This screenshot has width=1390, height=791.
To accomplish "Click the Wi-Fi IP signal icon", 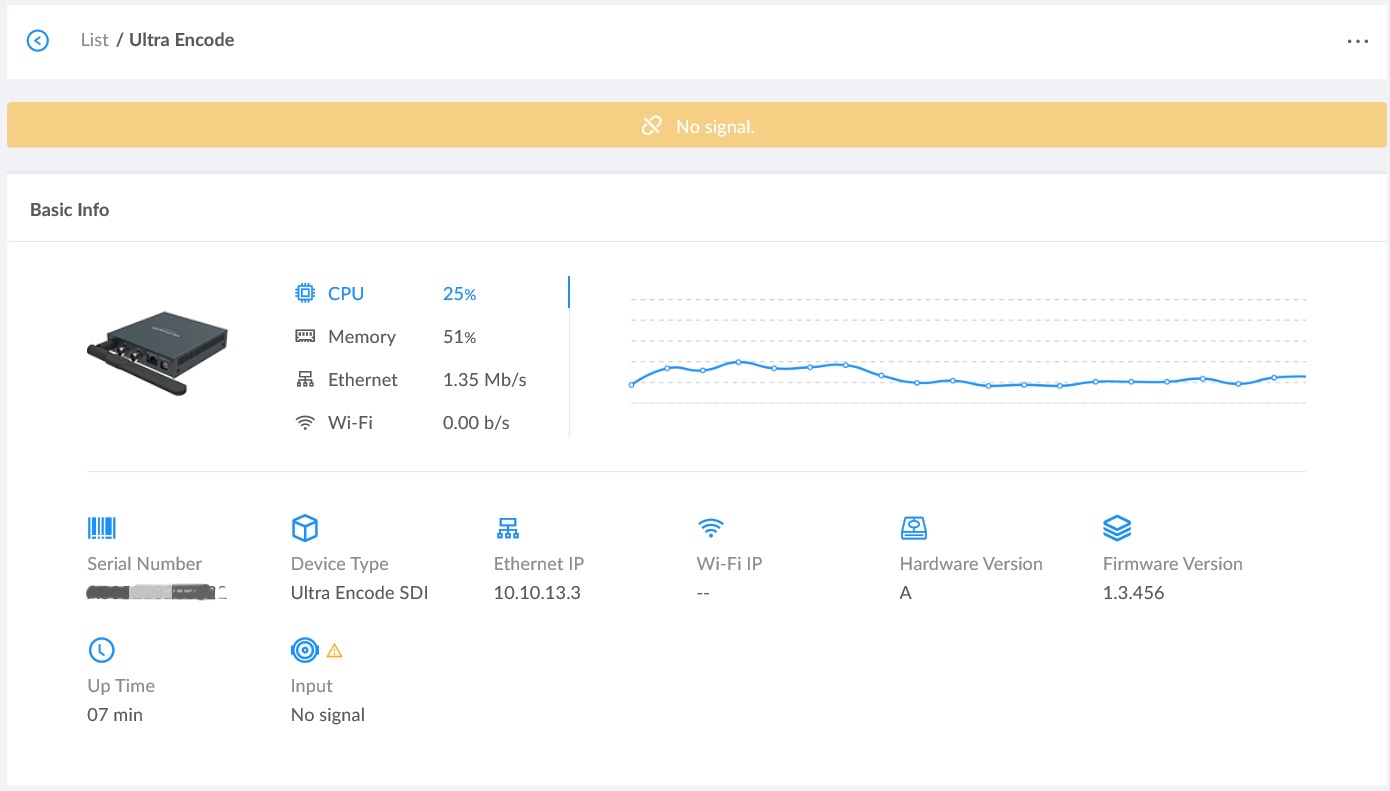I will (711, 528).
